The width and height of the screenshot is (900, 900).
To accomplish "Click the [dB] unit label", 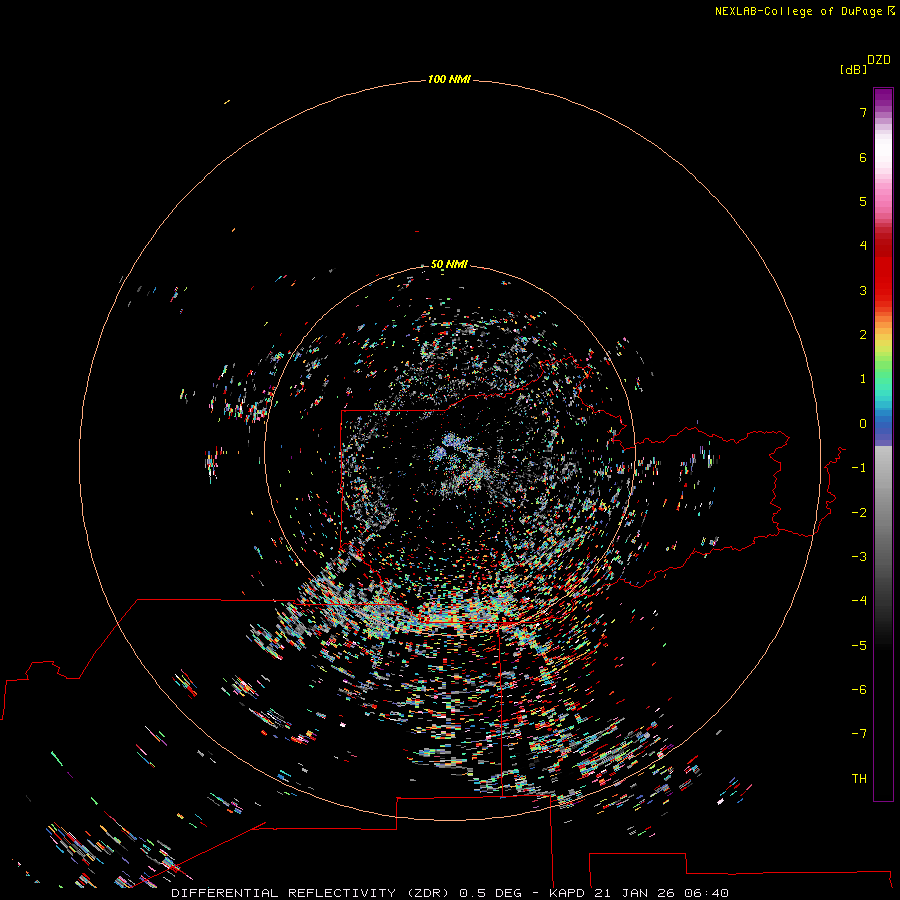I will pyautogui.click(x=854, y=69).
